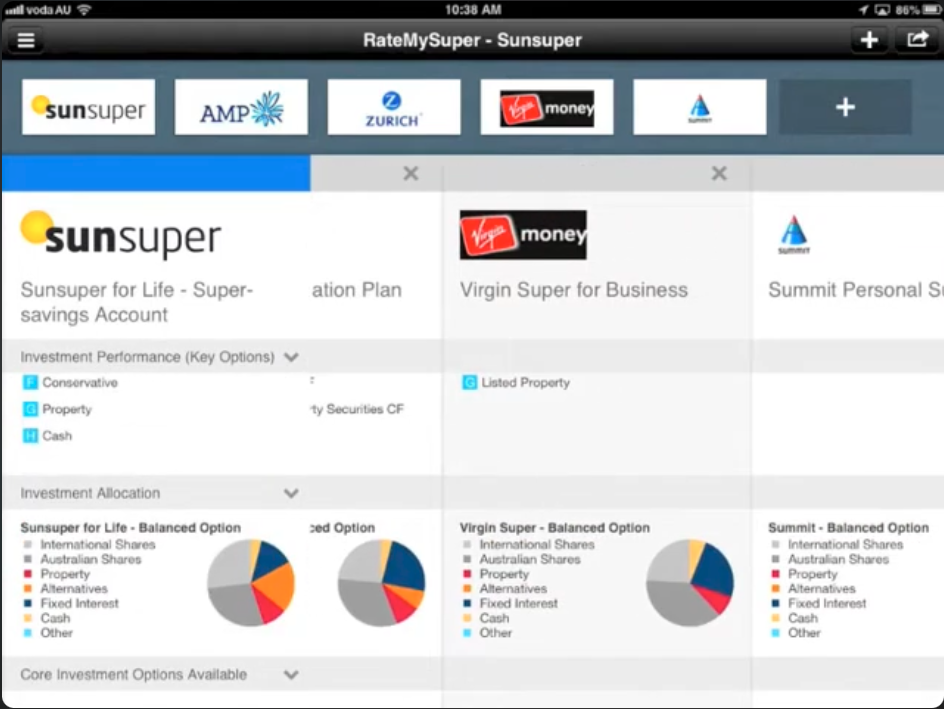The height and width of the screenshot is (709, 944).
Task: Collapse Investment Performance (Key Options) section
Action: point(291,357)
